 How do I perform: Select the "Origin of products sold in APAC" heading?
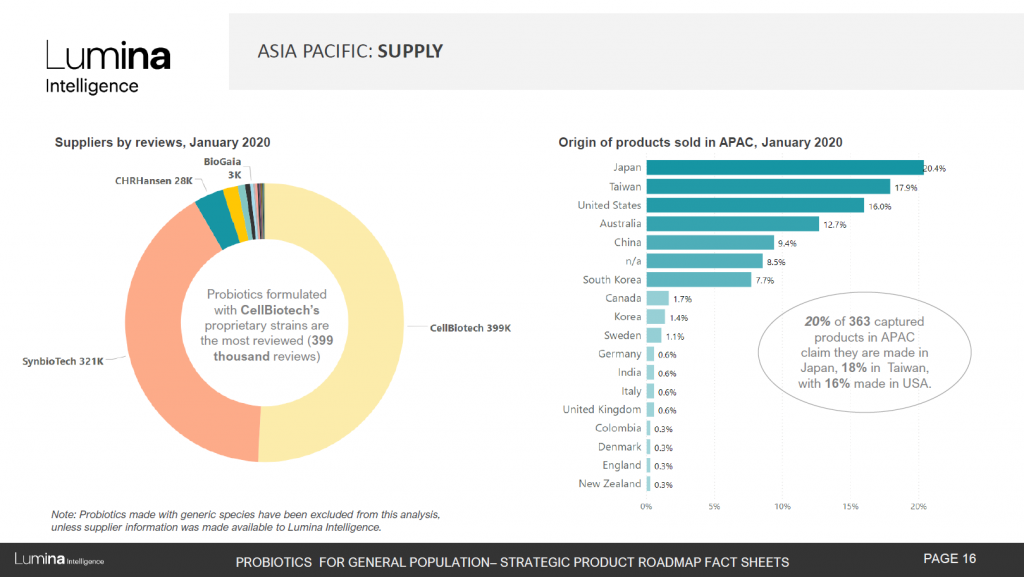[700, 142]
